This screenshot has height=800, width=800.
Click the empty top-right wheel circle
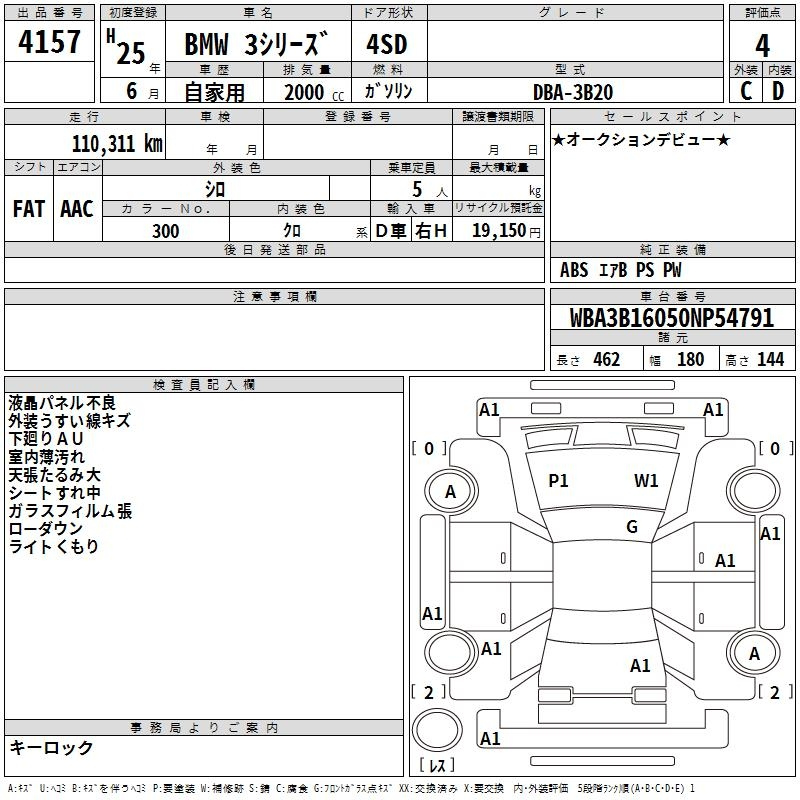click(x=755, y=491)
